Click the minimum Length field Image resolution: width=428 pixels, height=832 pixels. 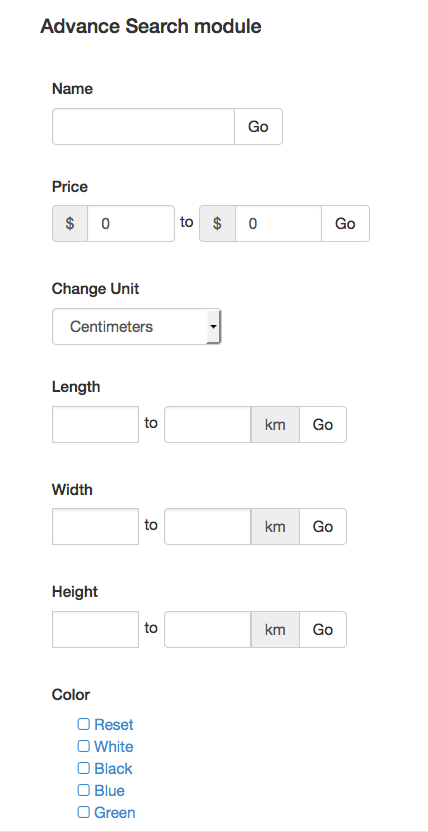click(x=95, y=424)
